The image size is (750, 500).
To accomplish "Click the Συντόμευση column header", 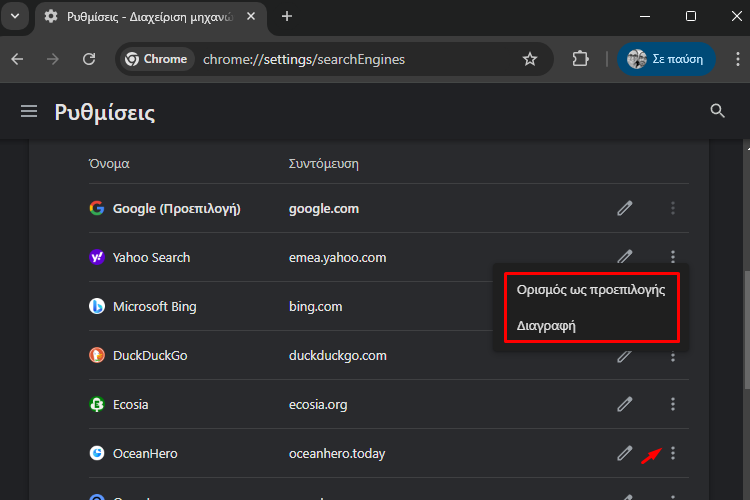I will point(323,164).
